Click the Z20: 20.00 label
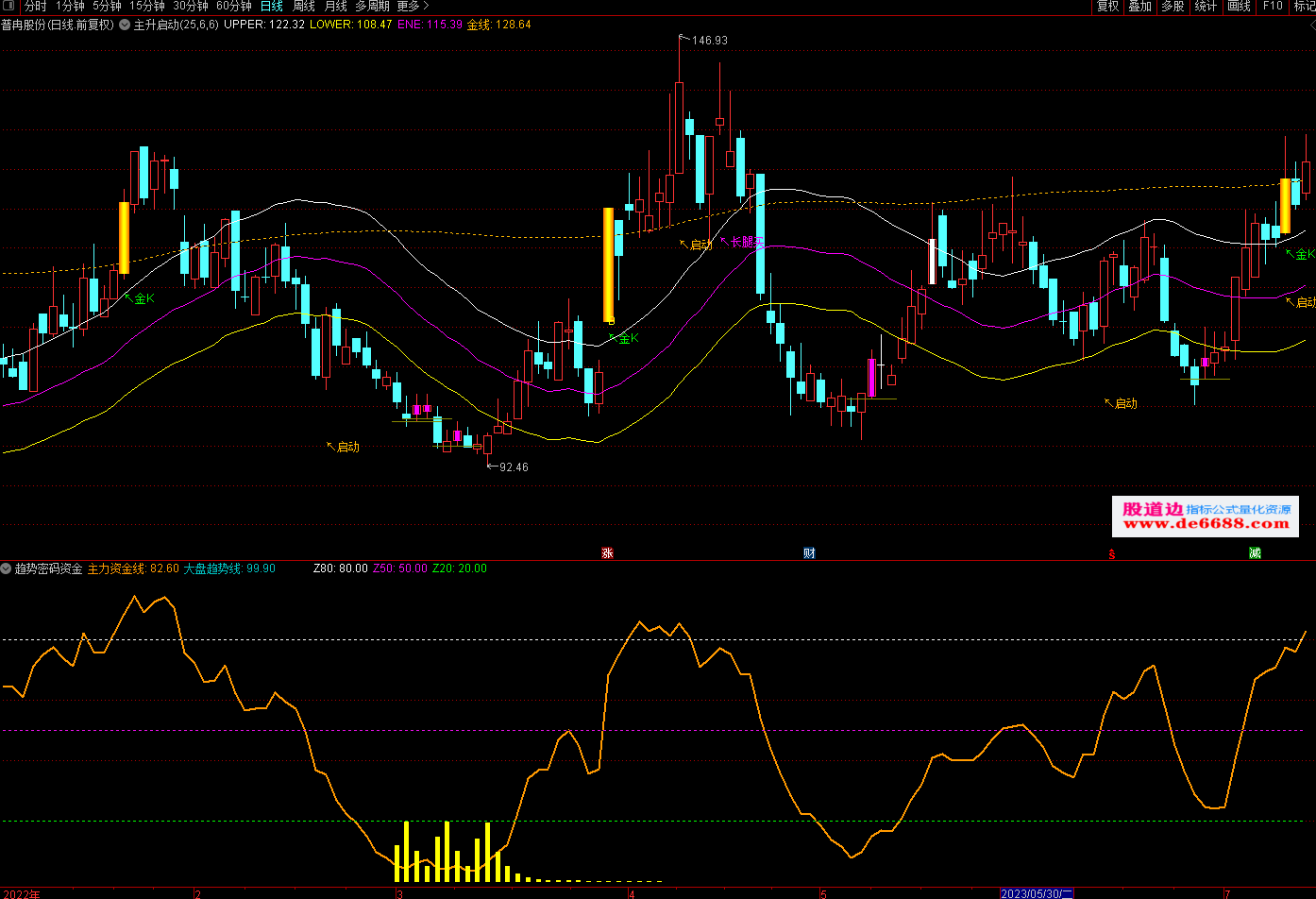1316x899 pixels. (460, 568)
